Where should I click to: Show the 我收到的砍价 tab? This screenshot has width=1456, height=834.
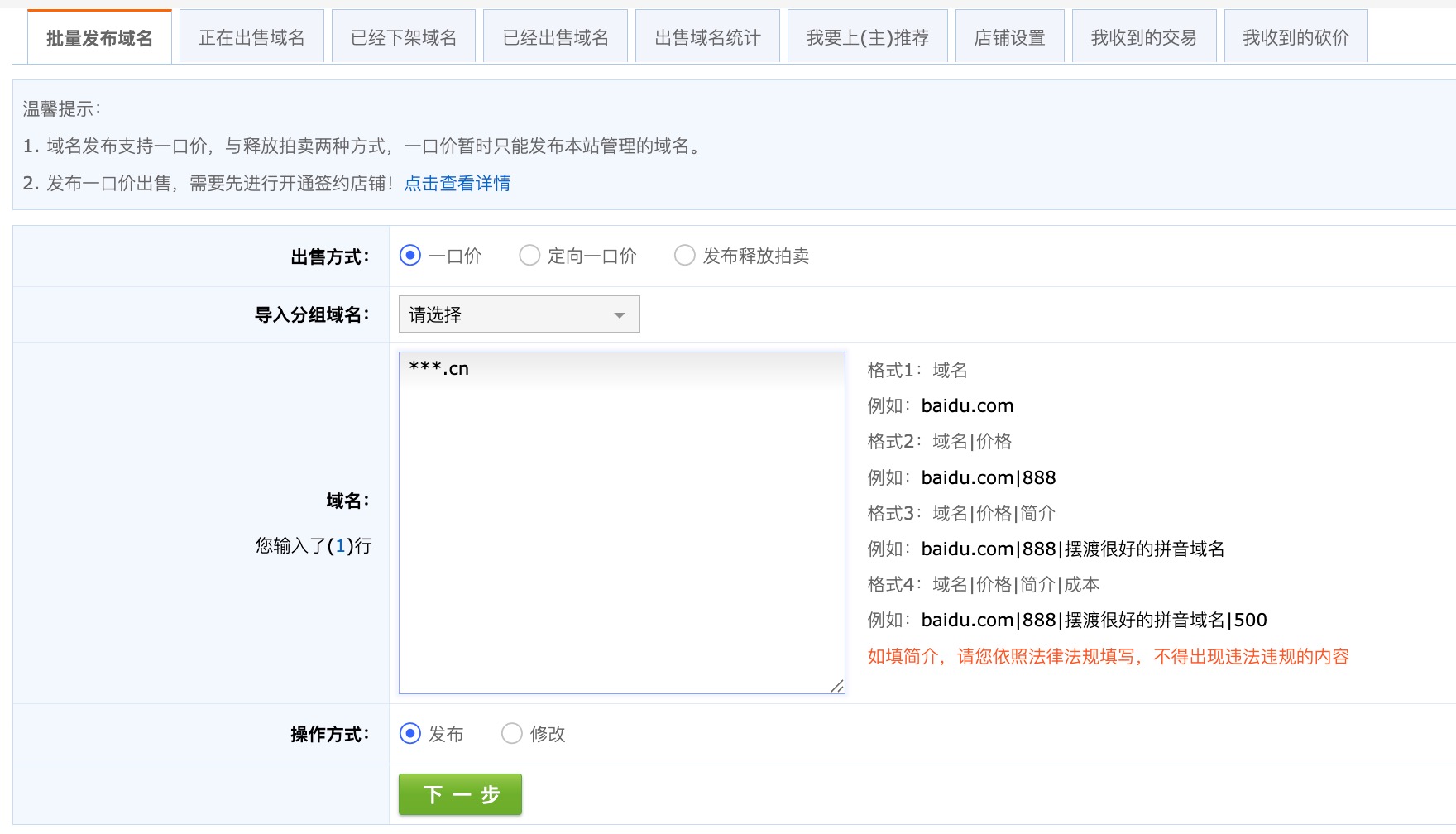1296,37
